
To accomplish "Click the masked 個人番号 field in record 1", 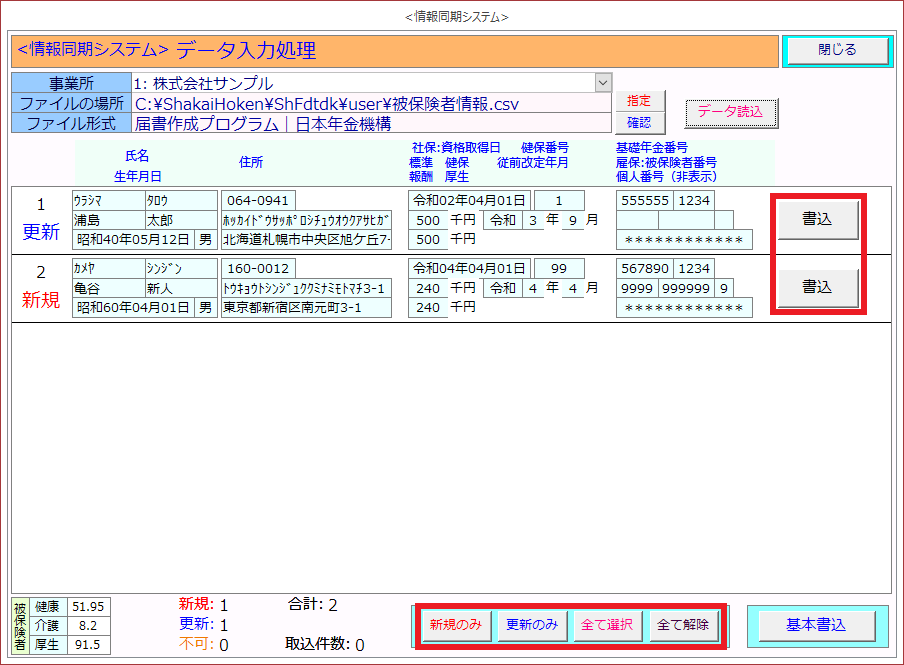I will tap(684, 240).
